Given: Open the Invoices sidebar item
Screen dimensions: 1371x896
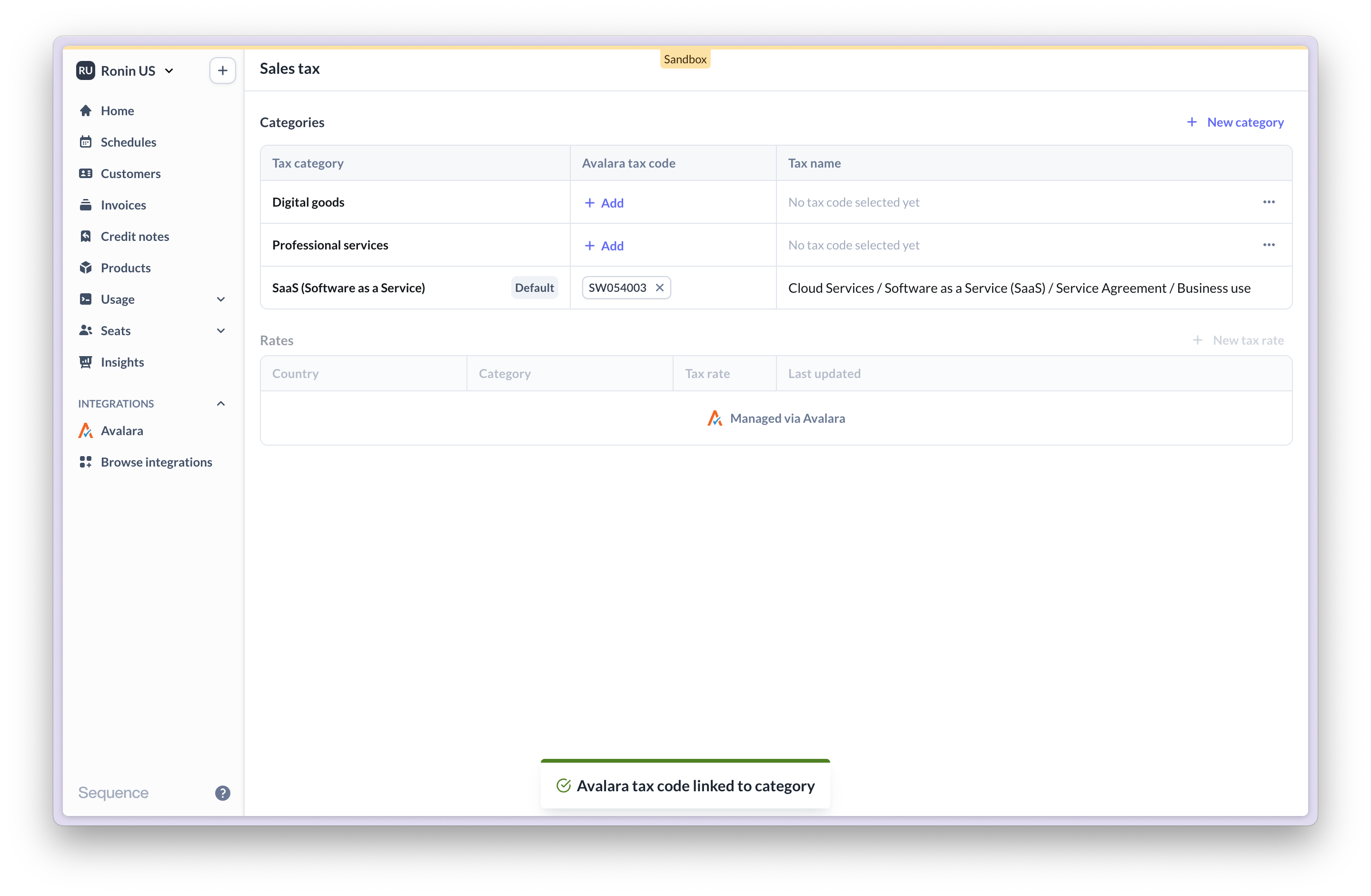Looking at the screenshot, I should pos(123,205).
